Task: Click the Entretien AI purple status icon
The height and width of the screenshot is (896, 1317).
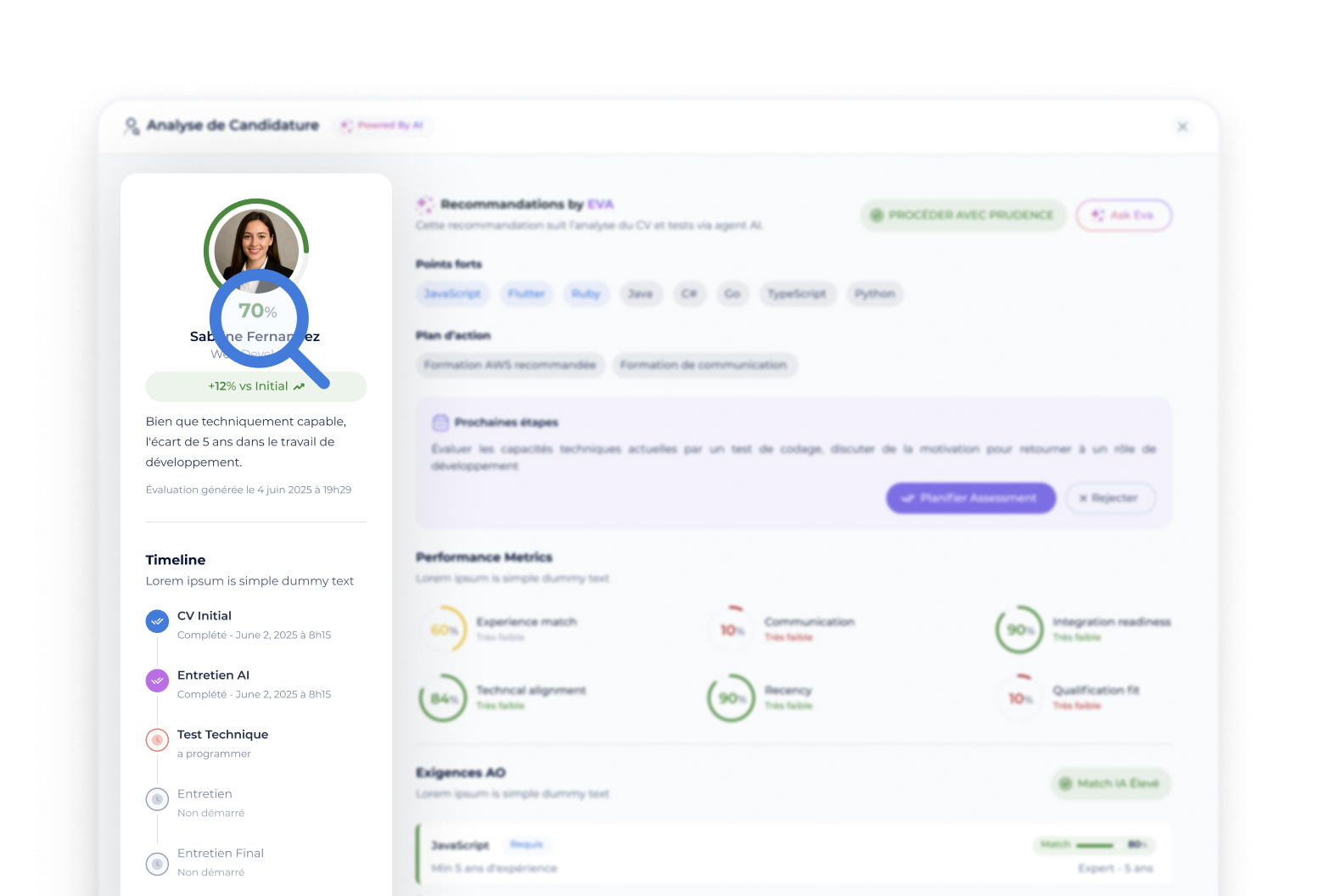Action: coord(157,681)
